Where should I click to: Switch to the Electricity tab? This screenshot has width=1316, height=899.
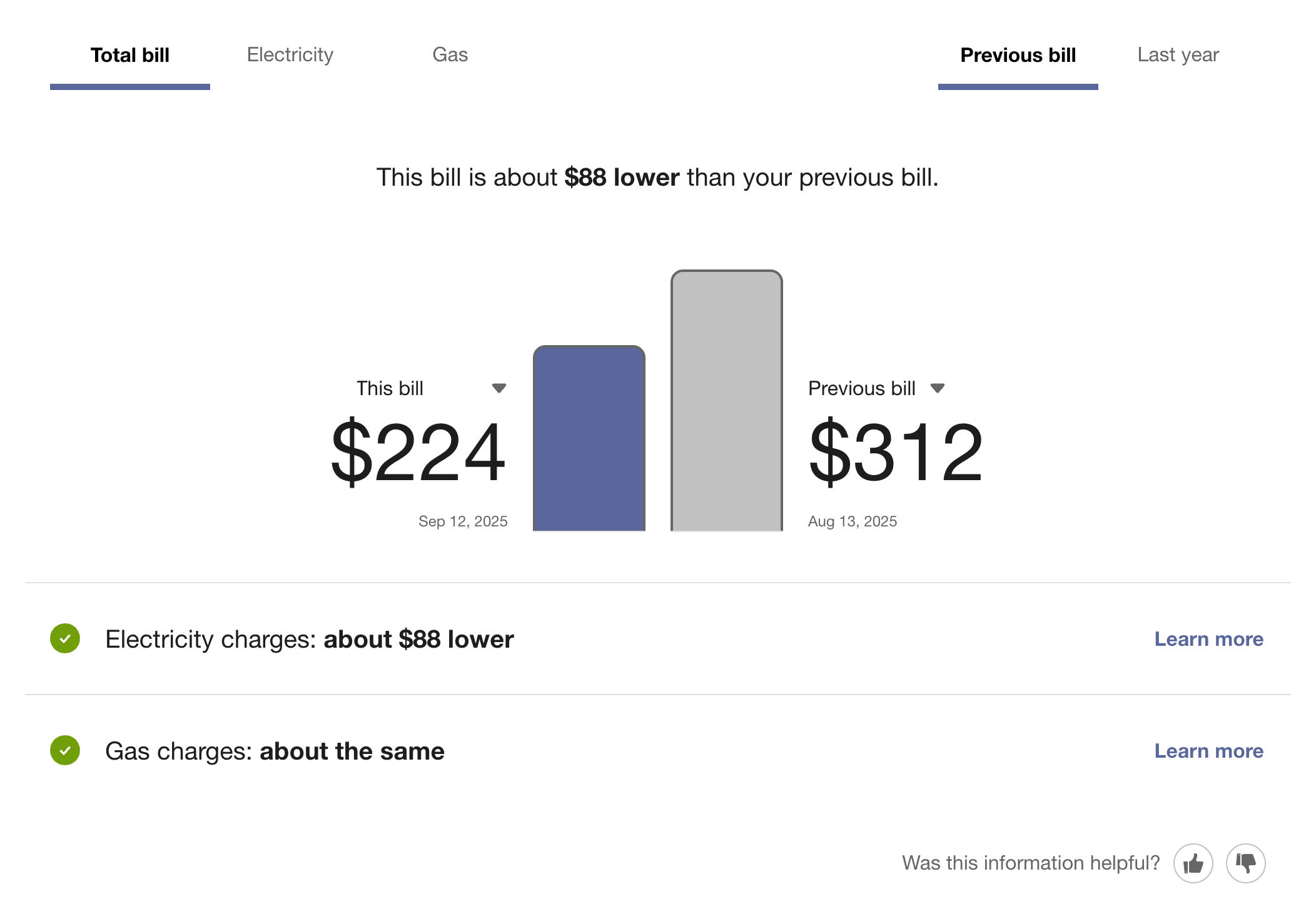pos(290,55)
